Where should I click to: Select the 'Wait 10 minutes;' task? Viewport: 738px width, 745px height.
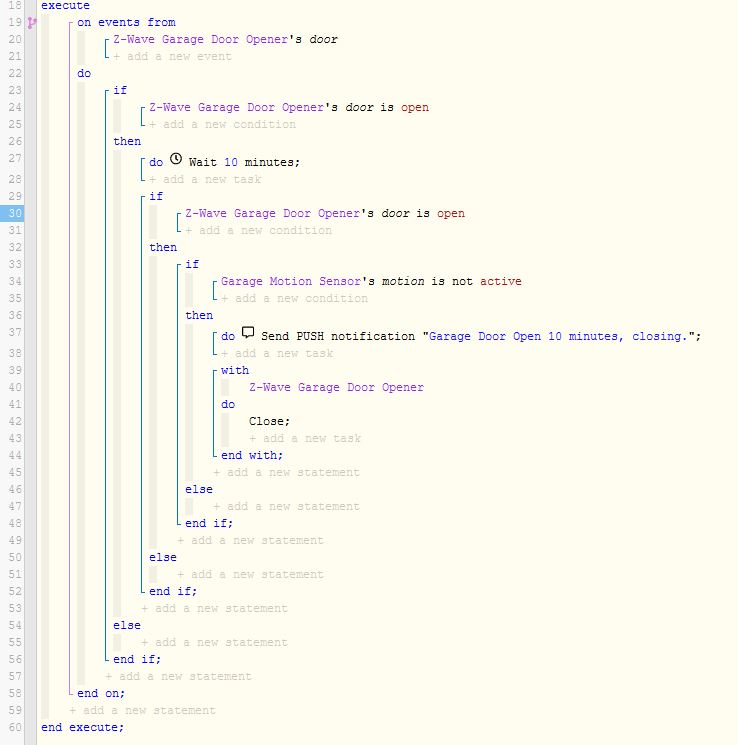point(244,162)
